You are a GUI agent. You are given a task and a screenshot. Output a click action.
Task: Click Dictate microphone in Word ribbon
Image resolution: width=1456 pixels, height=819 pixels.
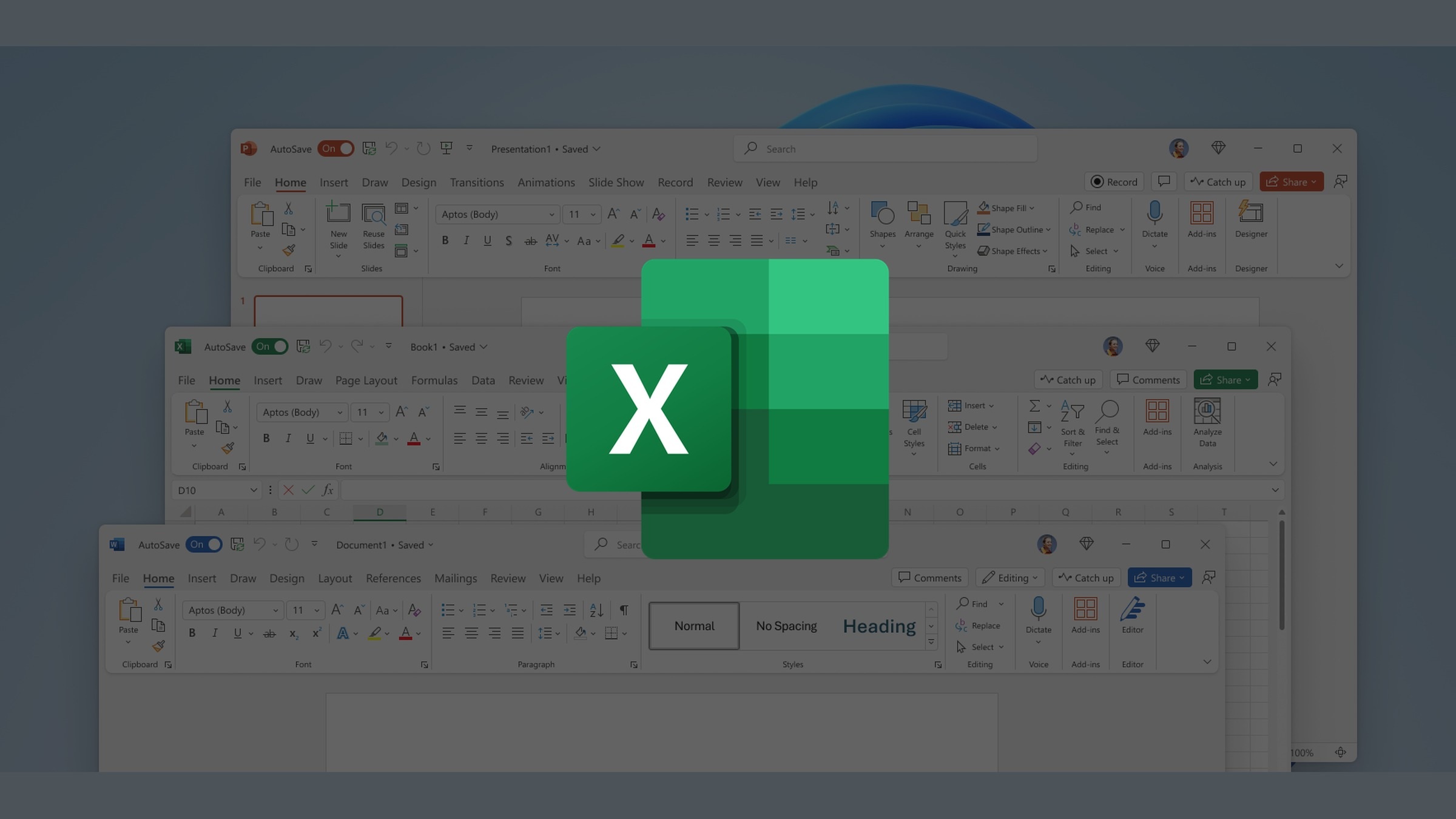pos(1038,608)
